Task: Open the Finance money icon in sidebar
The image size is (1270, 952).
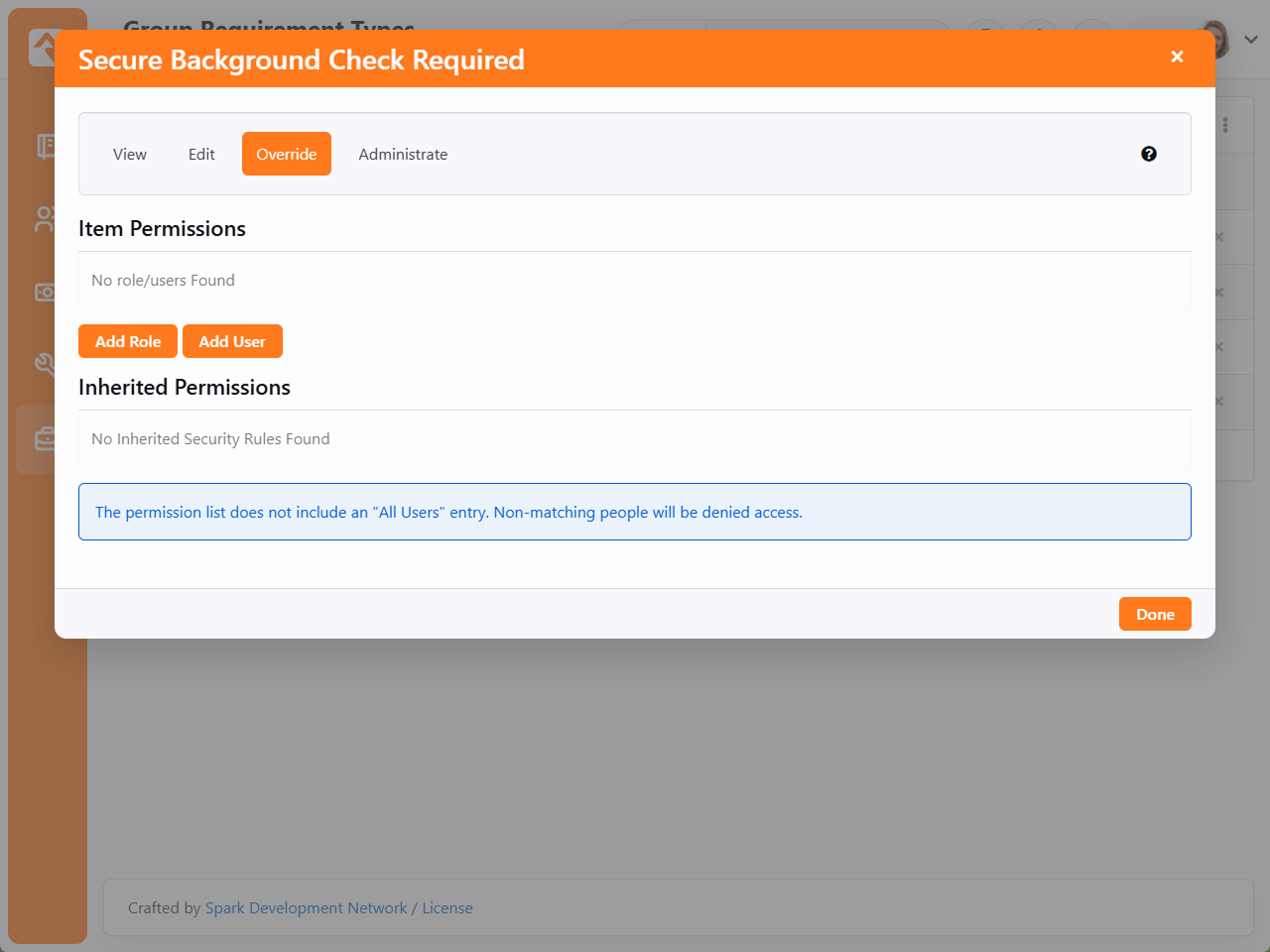Action: pyautogui.click(x=45, y=293)
